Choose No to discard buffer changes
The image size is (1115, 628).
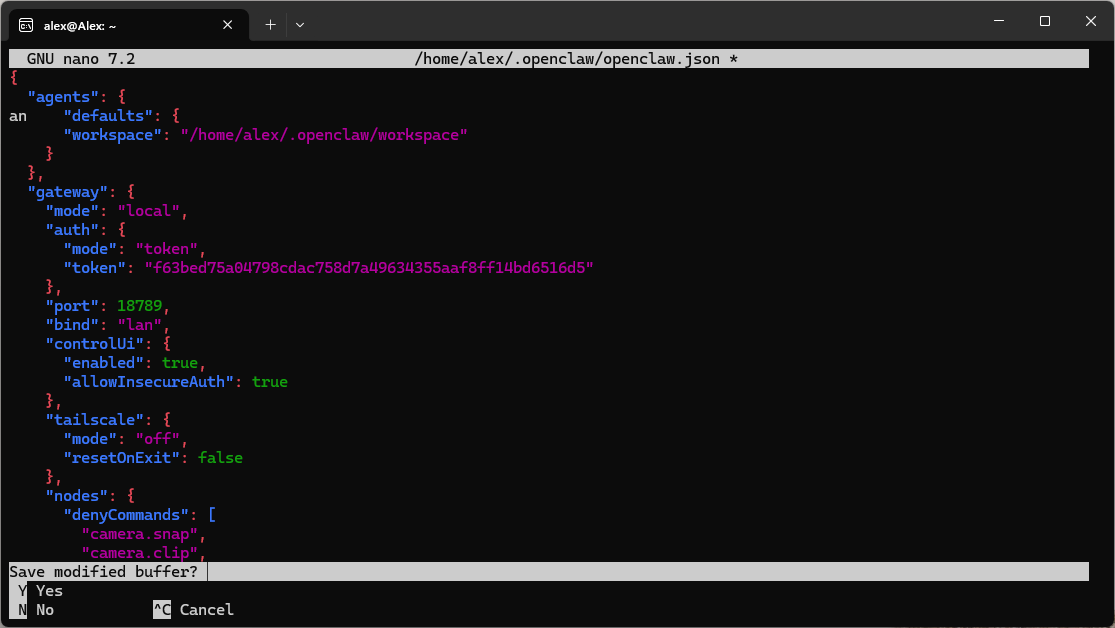[x=45, y=610]
